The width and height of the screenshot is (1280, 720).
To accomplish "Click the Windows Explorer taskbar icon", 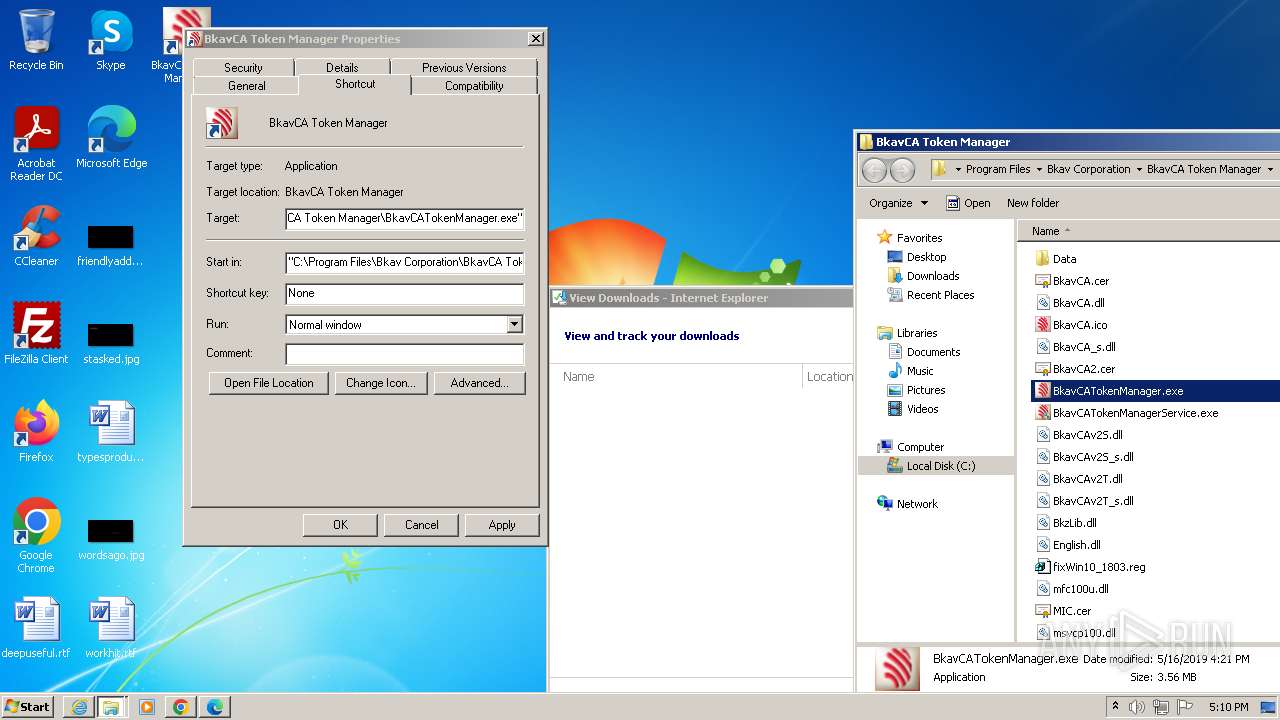I will click(111, 707).
